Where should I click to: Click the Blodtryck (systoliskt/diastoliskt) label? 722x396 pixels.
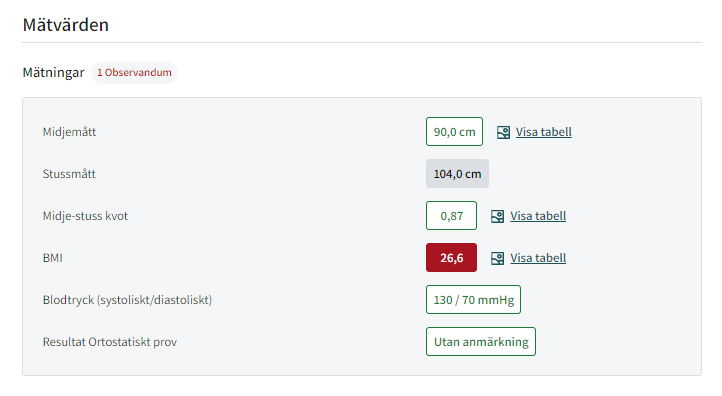(x=128, y=300)
